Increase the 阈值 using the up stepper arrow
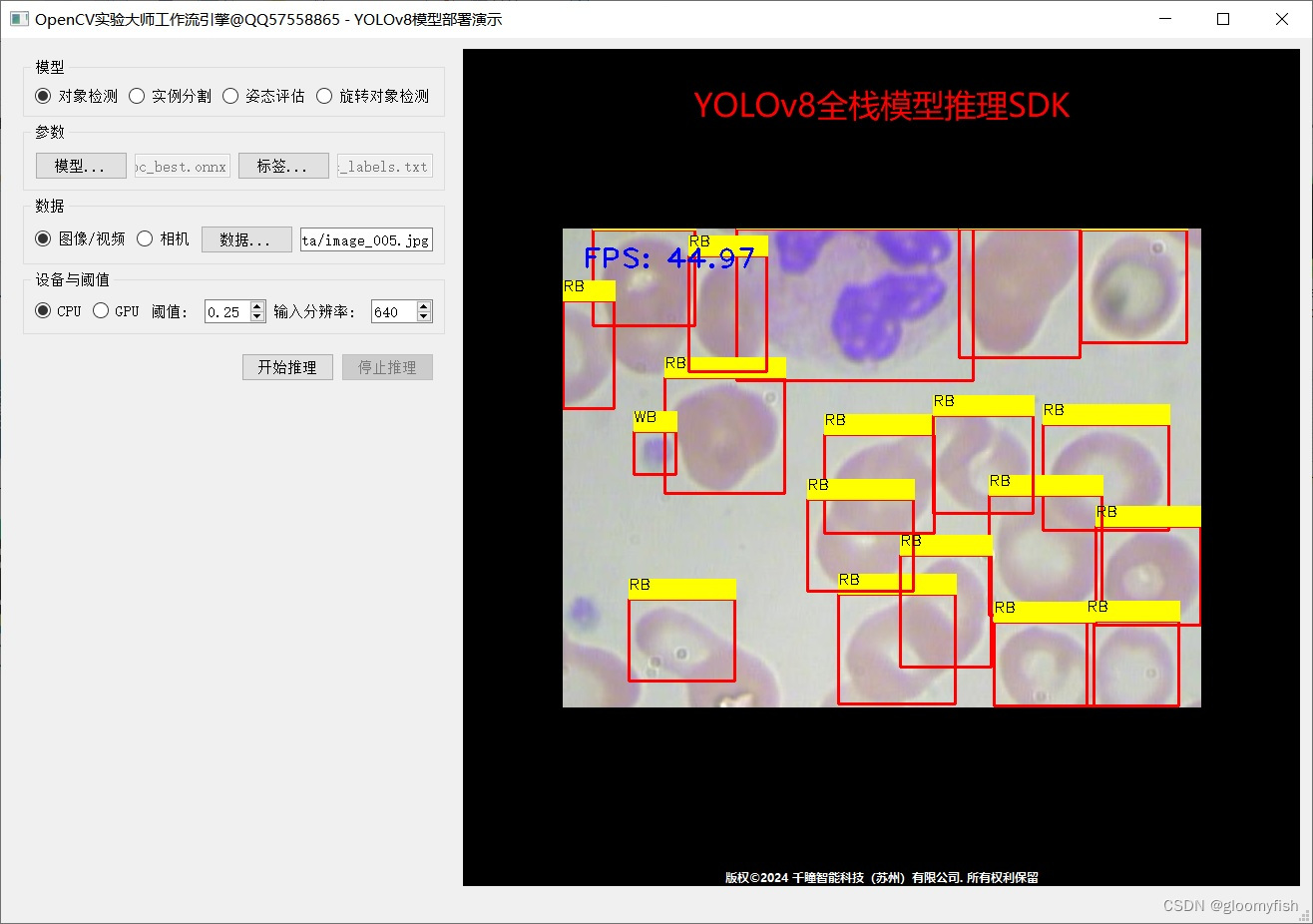The height and width of the screenshot is (924, 1313). pos(257,305)
